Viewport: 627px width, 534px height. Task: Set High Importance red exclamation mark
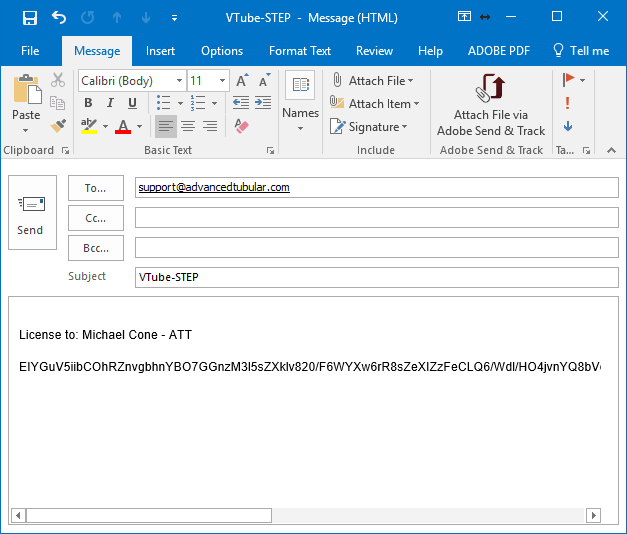[568, 103]
